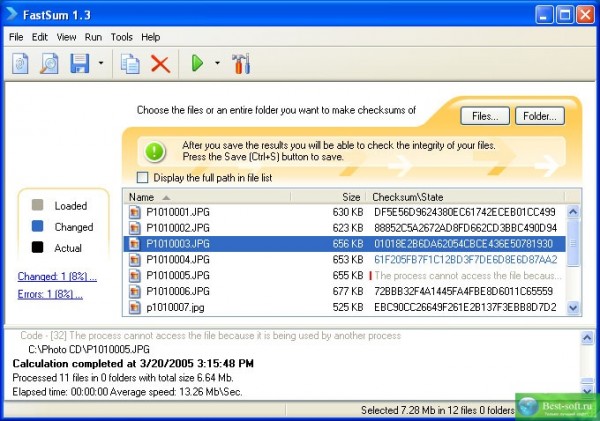Open the Errors: 1 (8%) link
The width and height of the screenshot is (600, 421).
[50, 294]
